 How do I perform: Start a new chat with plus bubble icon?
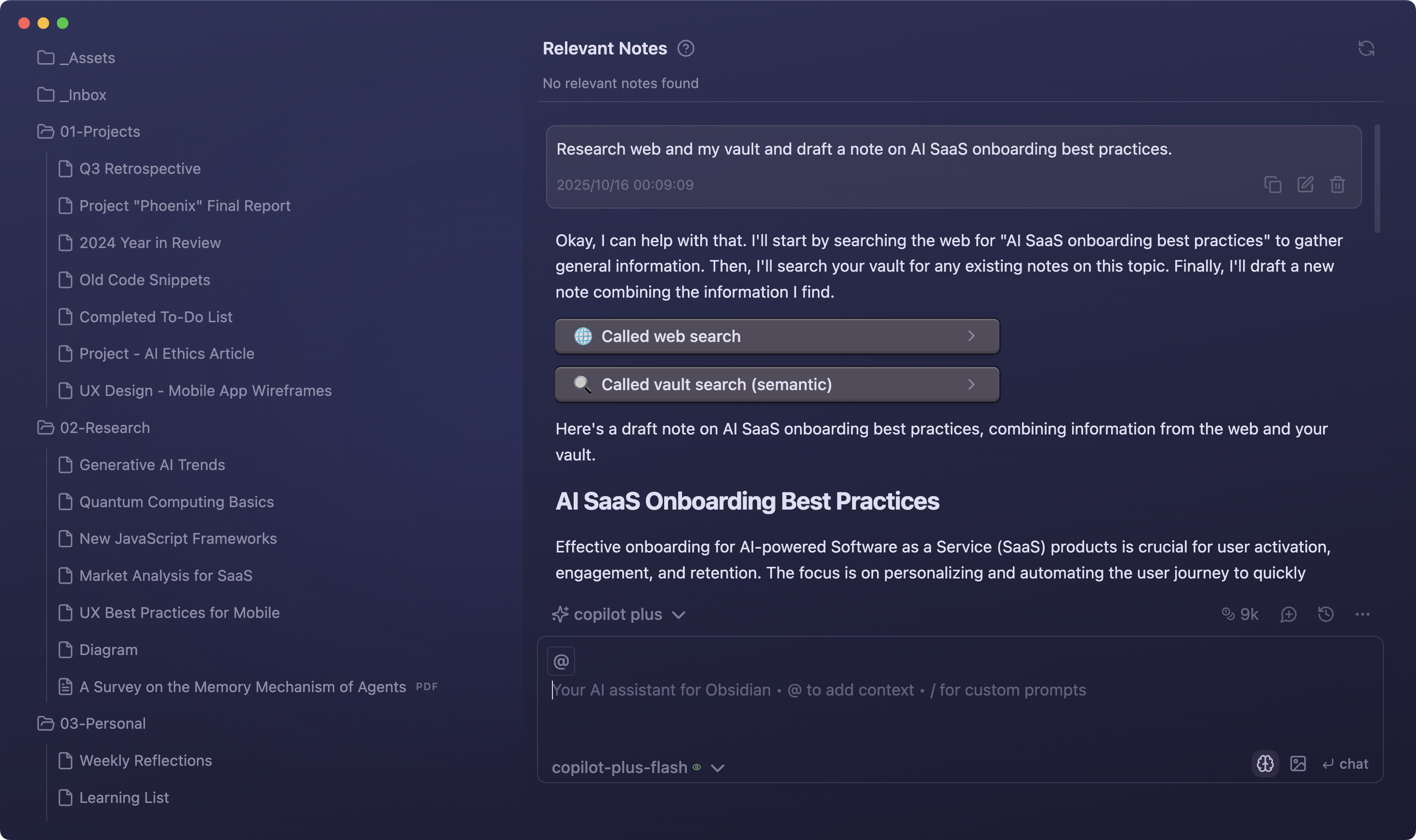point(1288,614)
